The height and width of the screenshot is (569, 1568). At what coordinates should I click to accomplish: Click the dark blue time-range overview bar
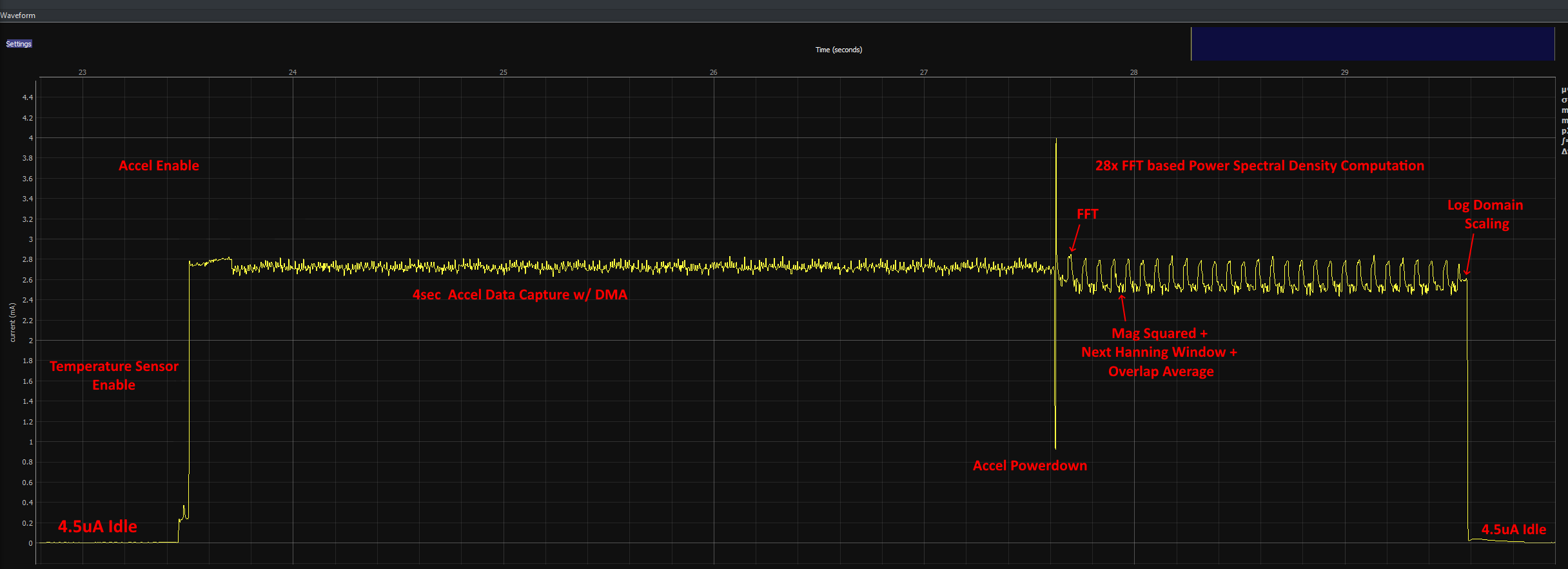point(1372,44)
